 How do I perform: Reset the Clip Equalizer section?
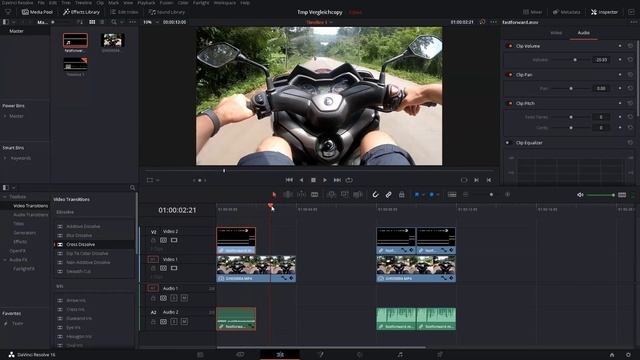pyautogui.click(x=630, y=143)
